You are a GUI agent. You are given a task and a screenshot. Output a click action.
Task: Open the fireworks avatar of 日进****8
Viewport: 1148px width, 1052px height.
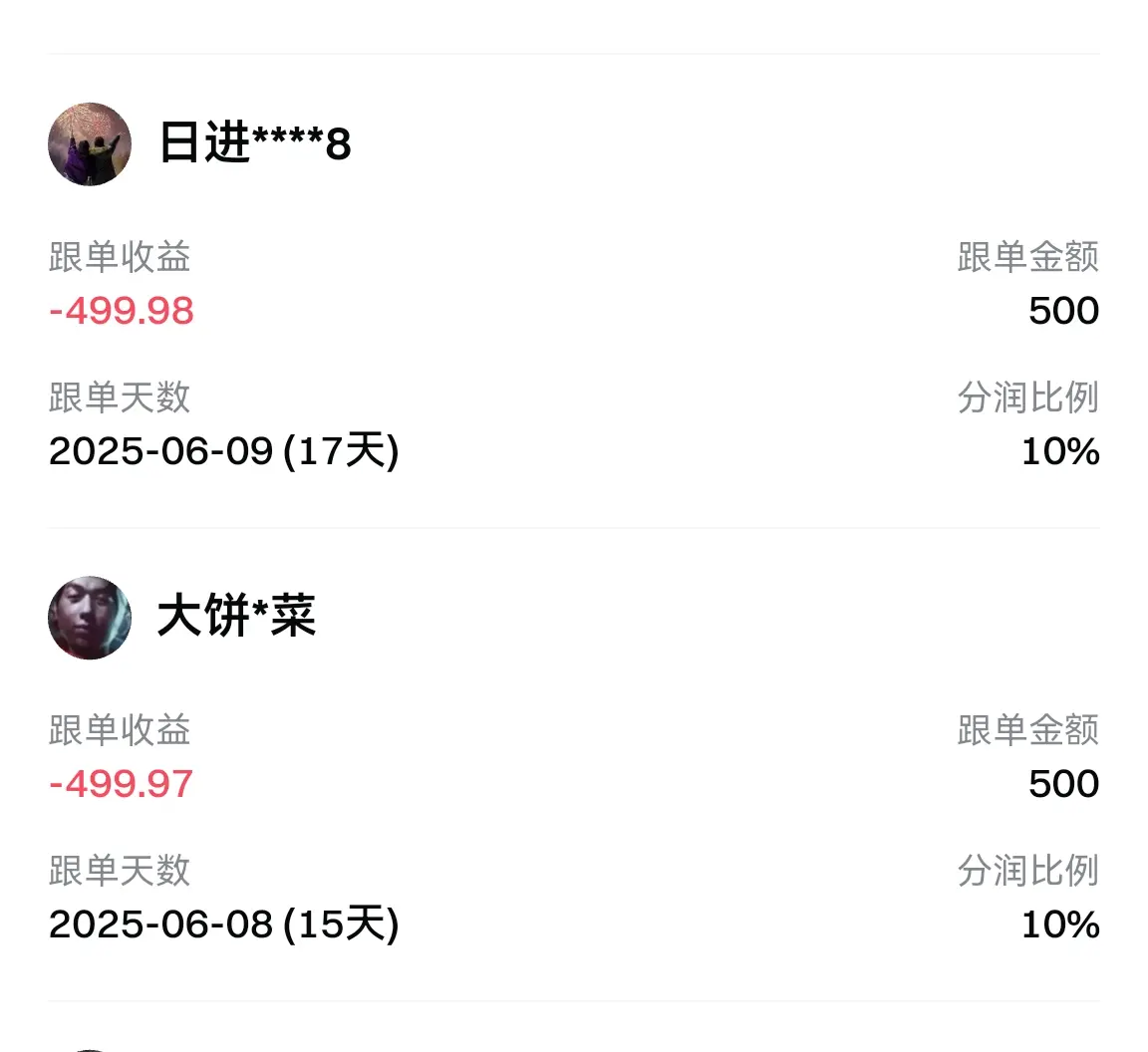point(90,144)
